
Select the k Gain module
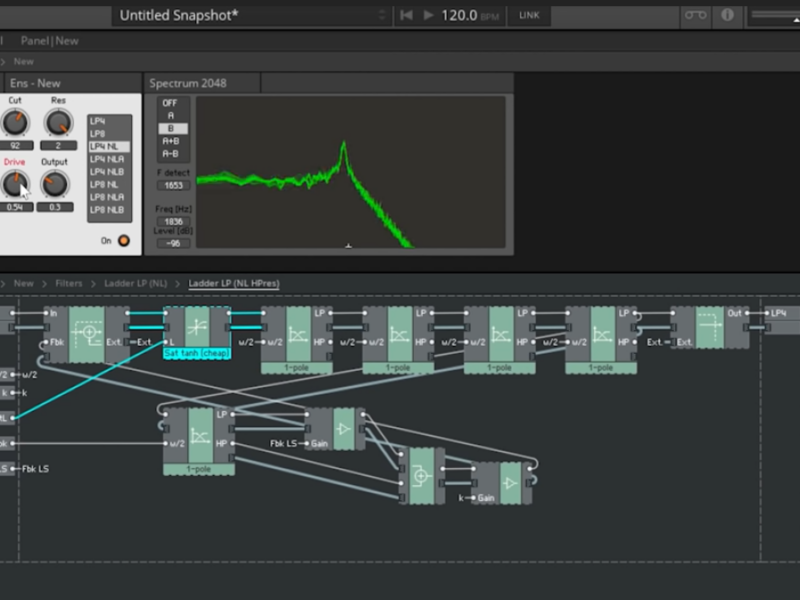point(499,483)
